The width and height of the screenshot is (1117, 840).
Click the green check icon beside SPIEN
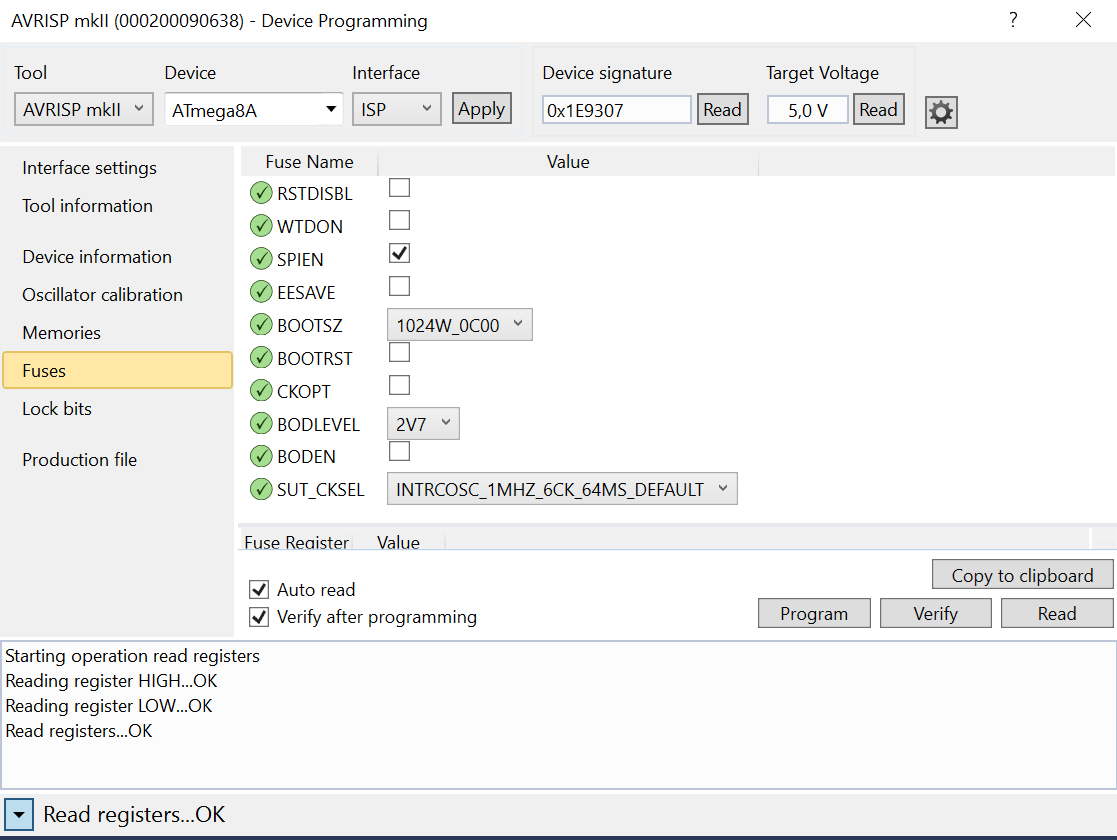point(261,259)
